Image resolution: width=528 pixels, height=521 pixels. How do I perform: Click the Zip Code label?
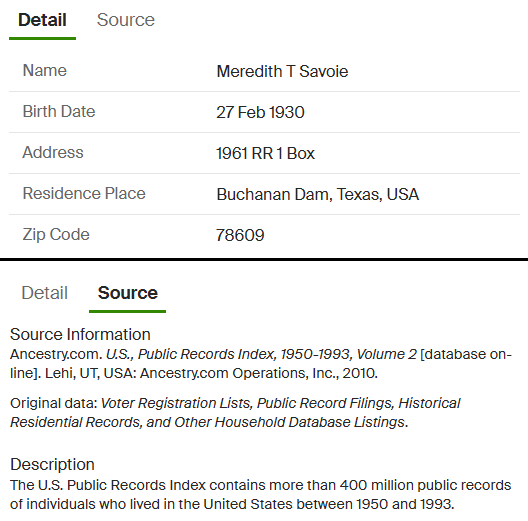[x=56, y=234]
